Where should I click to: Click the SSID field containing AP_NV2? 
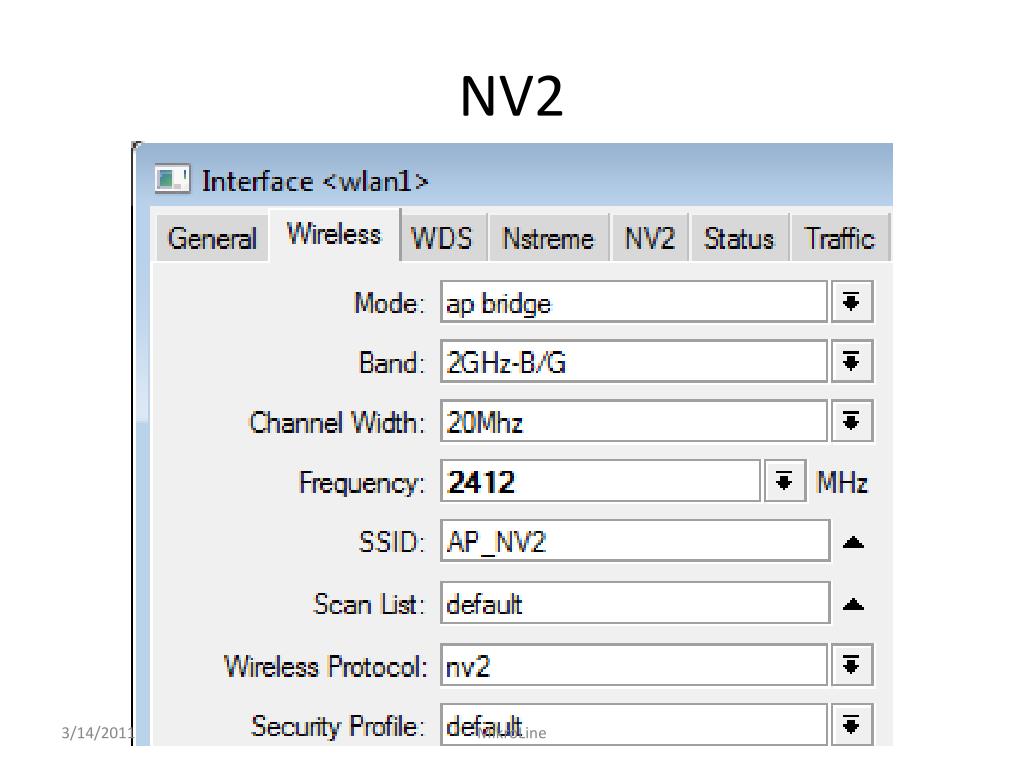tap(634, 542)
